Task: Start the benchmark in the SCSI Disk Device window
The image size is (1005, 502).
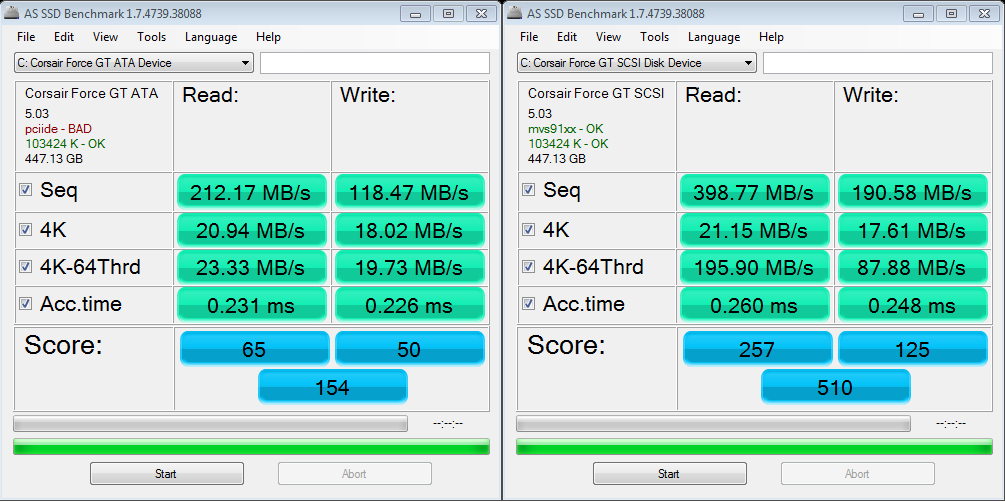Action: (670, 474)
